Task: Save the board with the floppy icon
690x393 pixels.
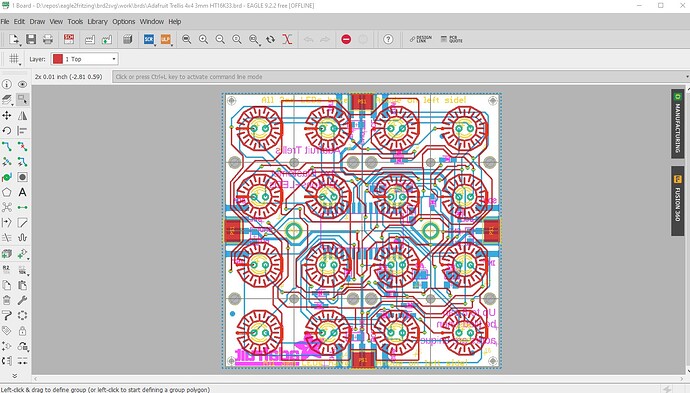Action: point(31,39)
